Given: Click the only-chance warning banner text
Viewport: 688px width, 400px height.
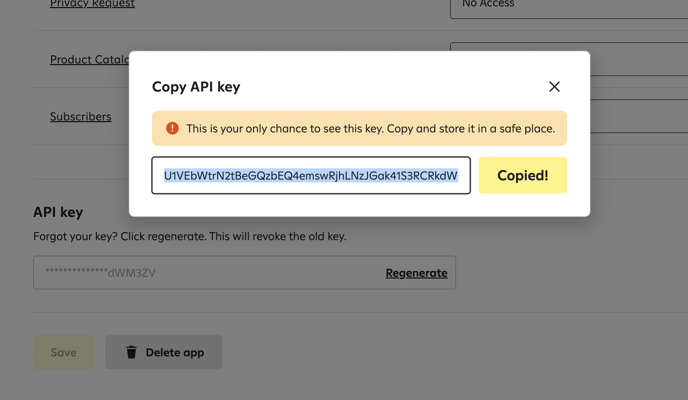Looking at the screenshot, I should [x=370, y=129].
